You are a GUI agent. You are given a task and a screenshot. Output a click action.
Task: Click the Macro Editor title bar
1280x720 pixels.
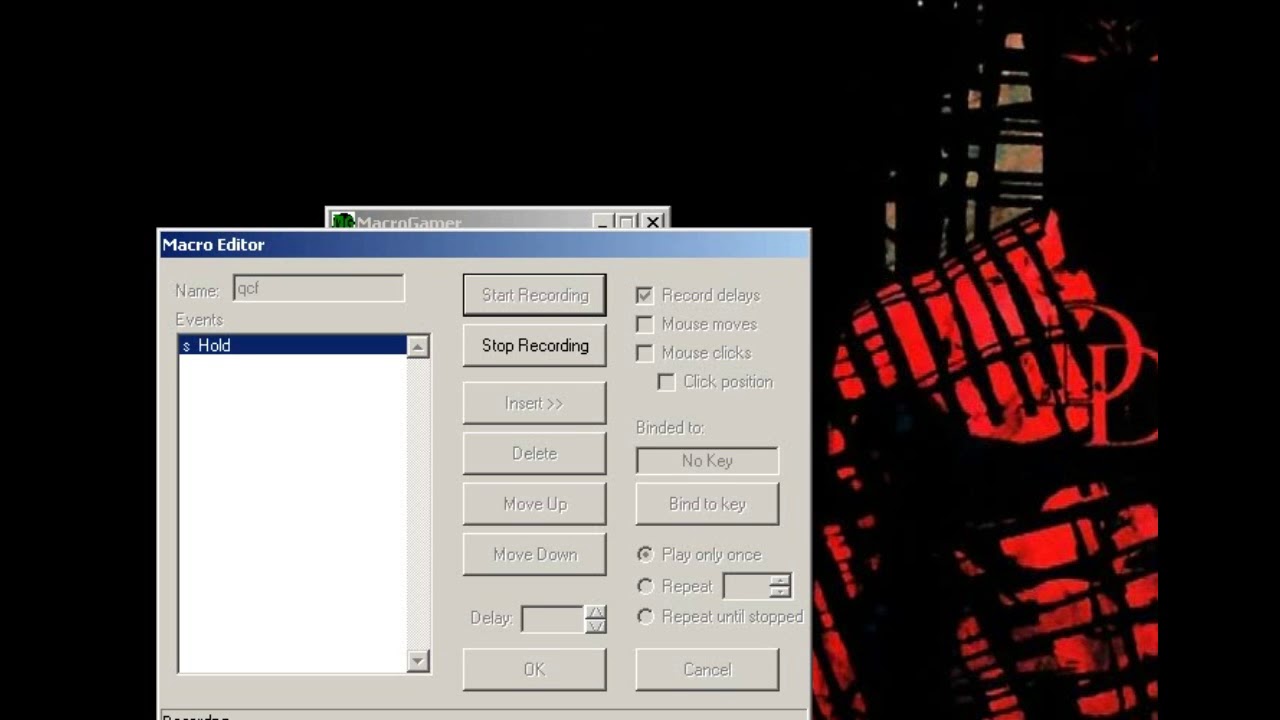point(484,244)
